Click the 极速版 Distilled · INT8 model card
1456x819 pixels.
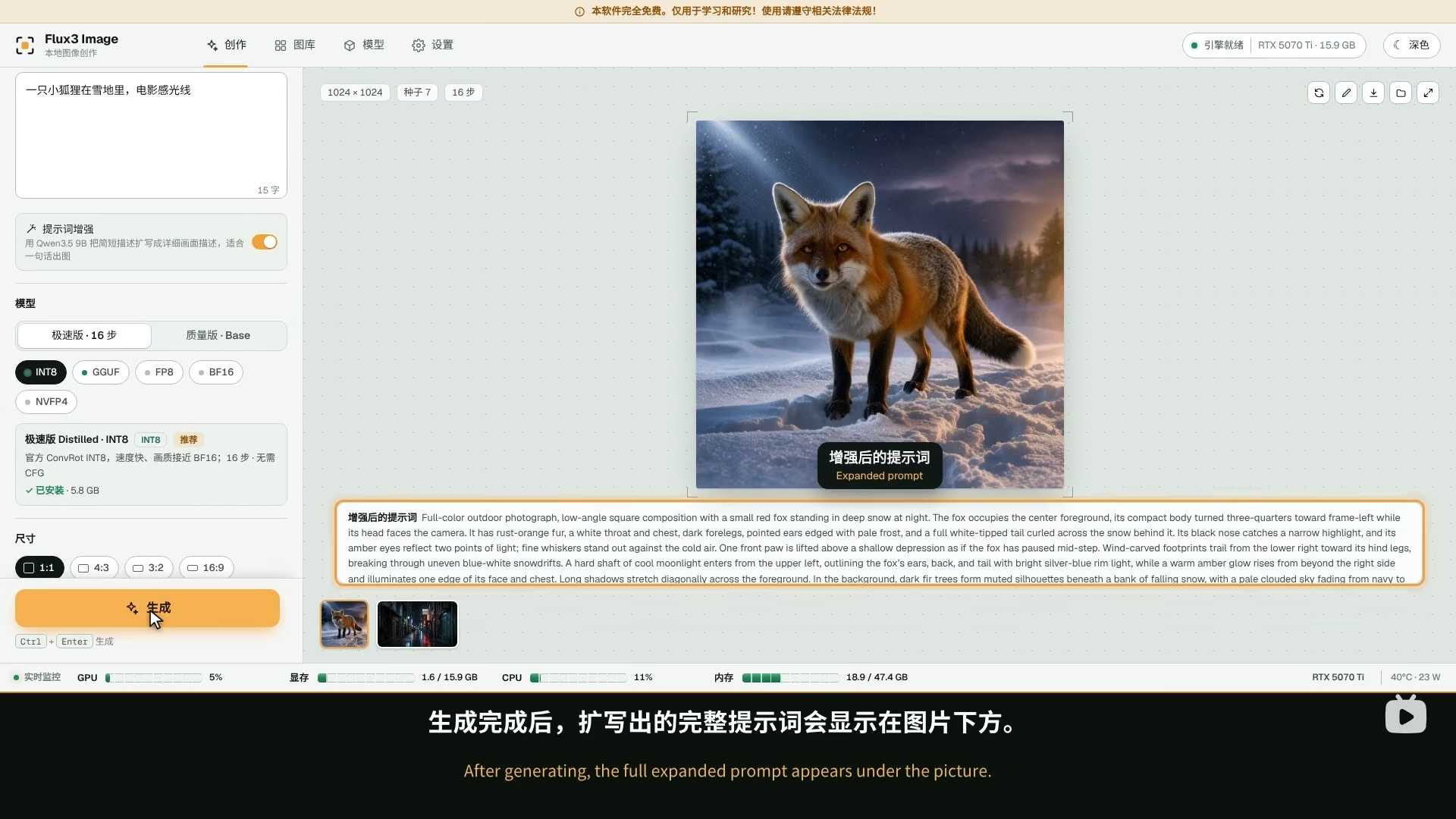(151, 464)
